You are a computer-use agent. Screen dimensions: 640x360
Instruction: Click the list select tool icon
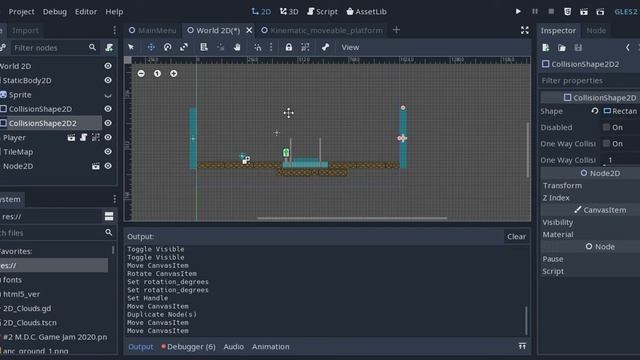[204, 47]
